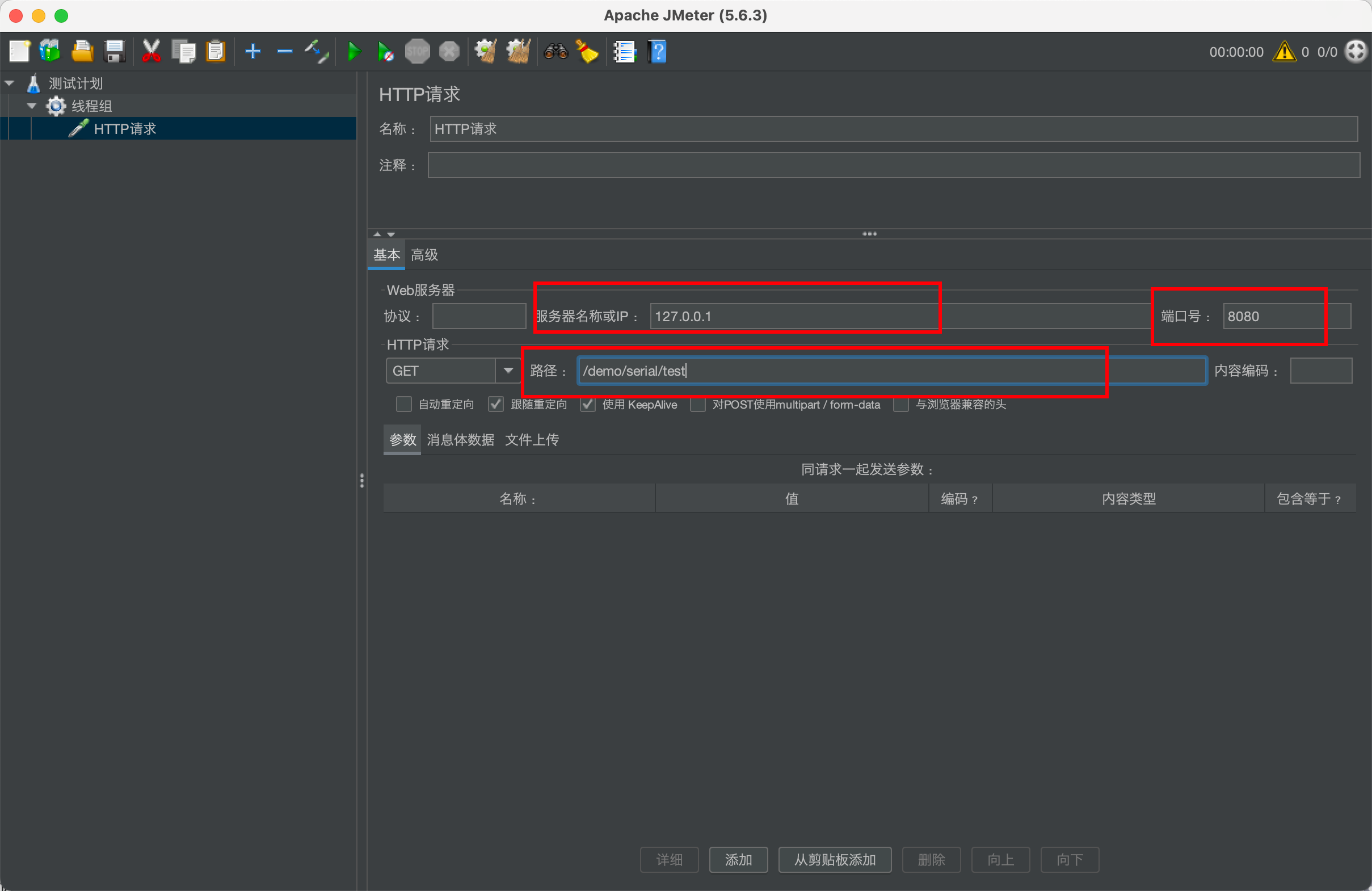Select the 文件上传 tab
The width and height of the screenshot is (1372, 891).
[x=532, y=440]
